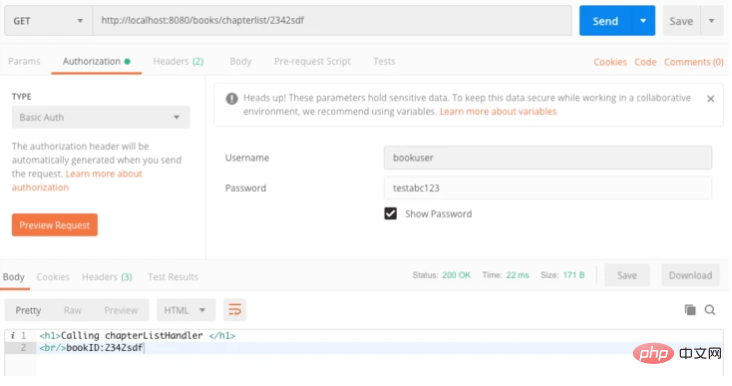Send the request with Send button
This screenshot has width=732, height=386.
pyautogui.click(x=605, y=21)
